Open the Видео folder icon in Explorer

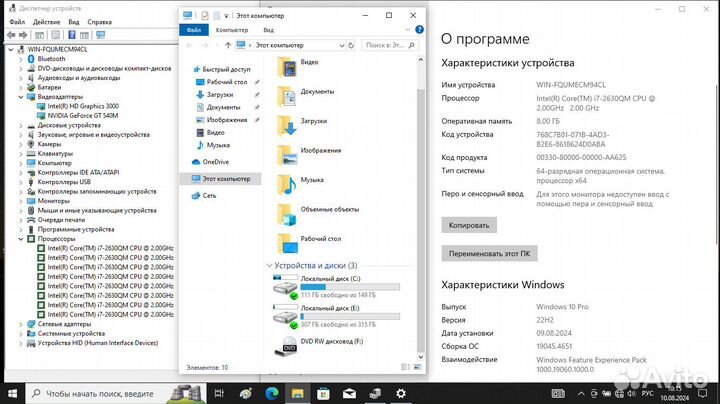287,67
